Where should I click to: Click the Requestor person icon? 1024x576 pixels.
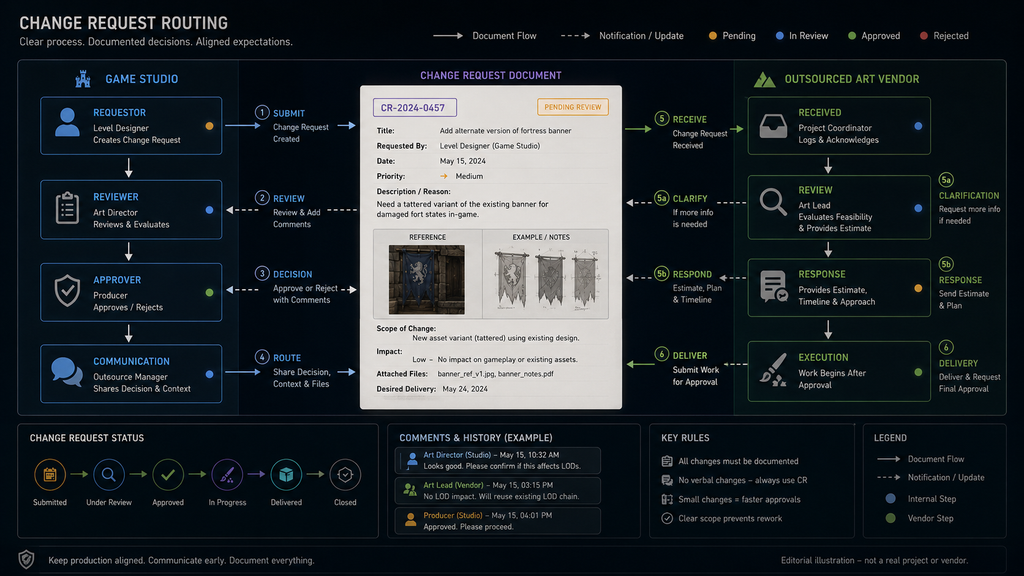coord(67,123)
